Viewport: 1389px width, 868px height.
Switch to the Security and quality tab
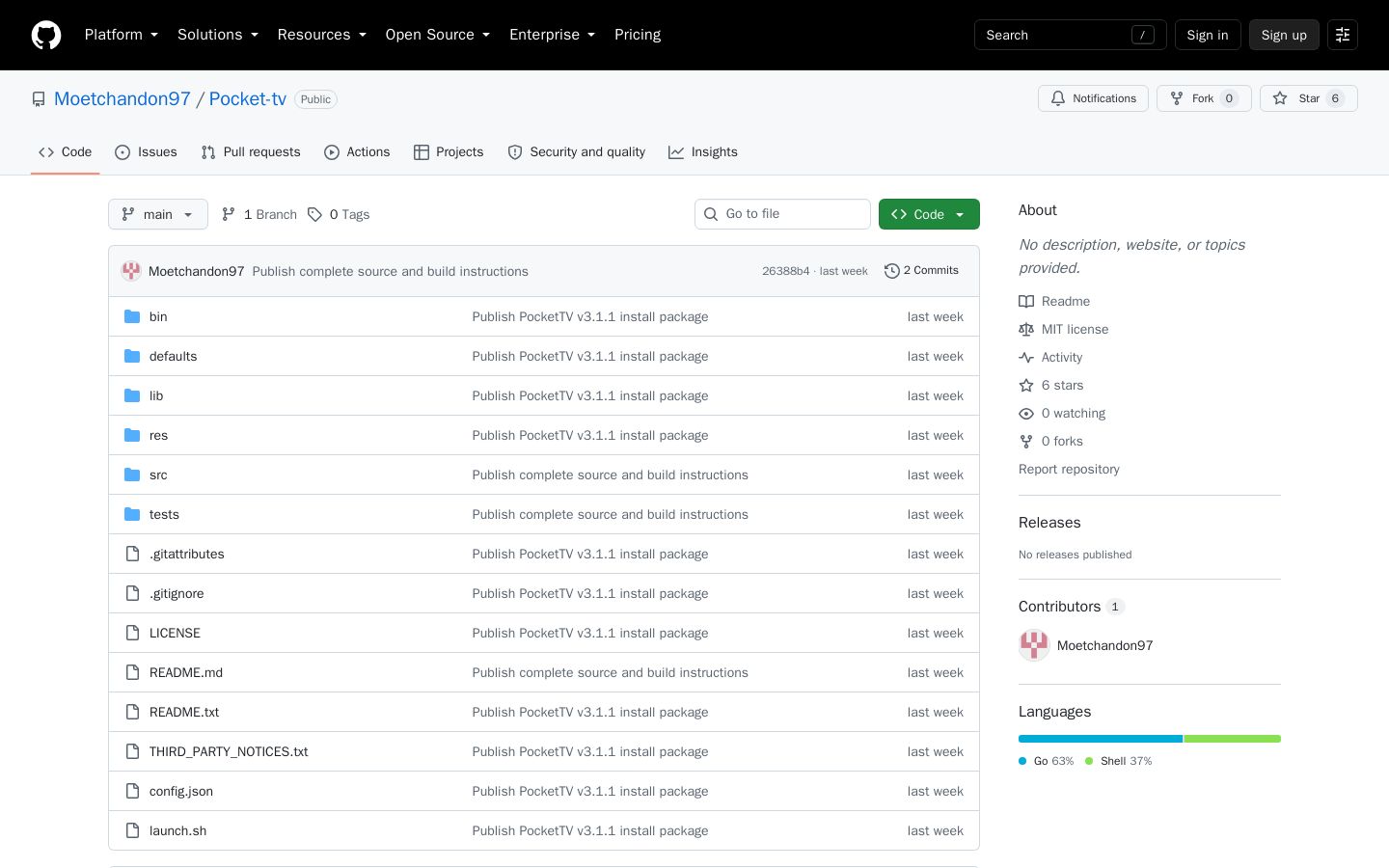[x=577, y=152]
